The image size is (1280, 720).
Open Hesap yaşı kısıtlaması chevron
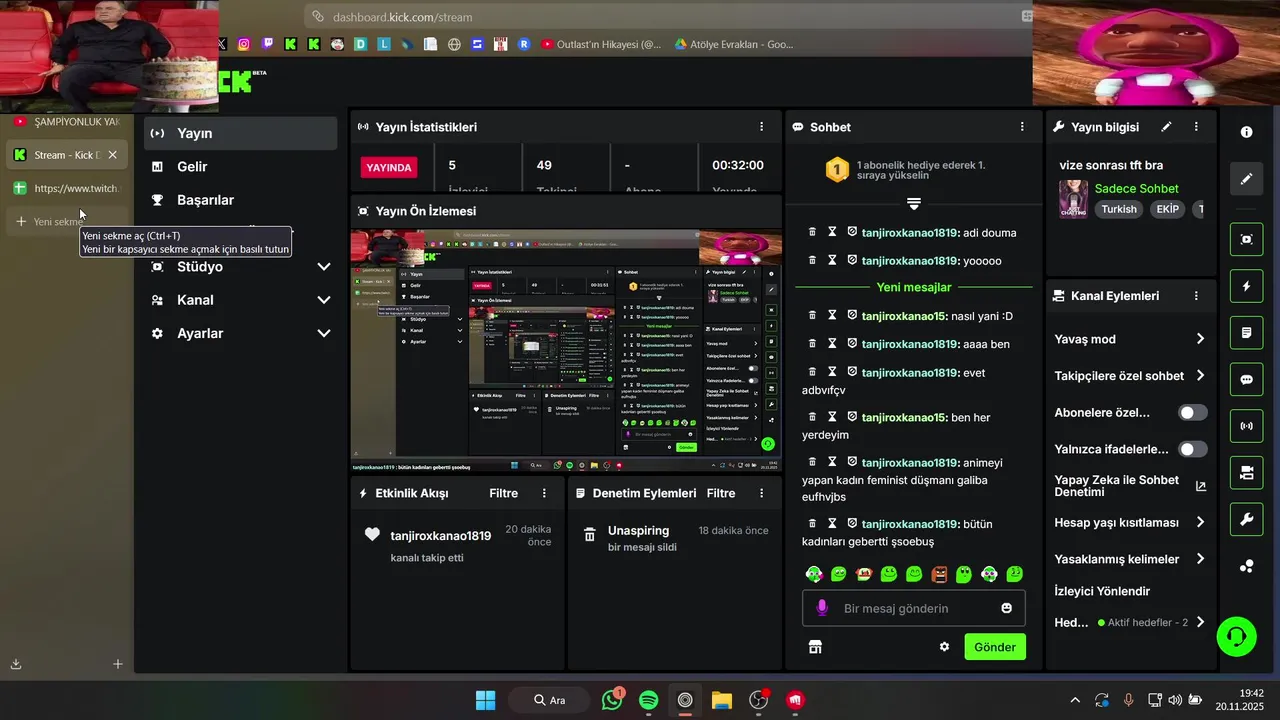coord(1200,522)
